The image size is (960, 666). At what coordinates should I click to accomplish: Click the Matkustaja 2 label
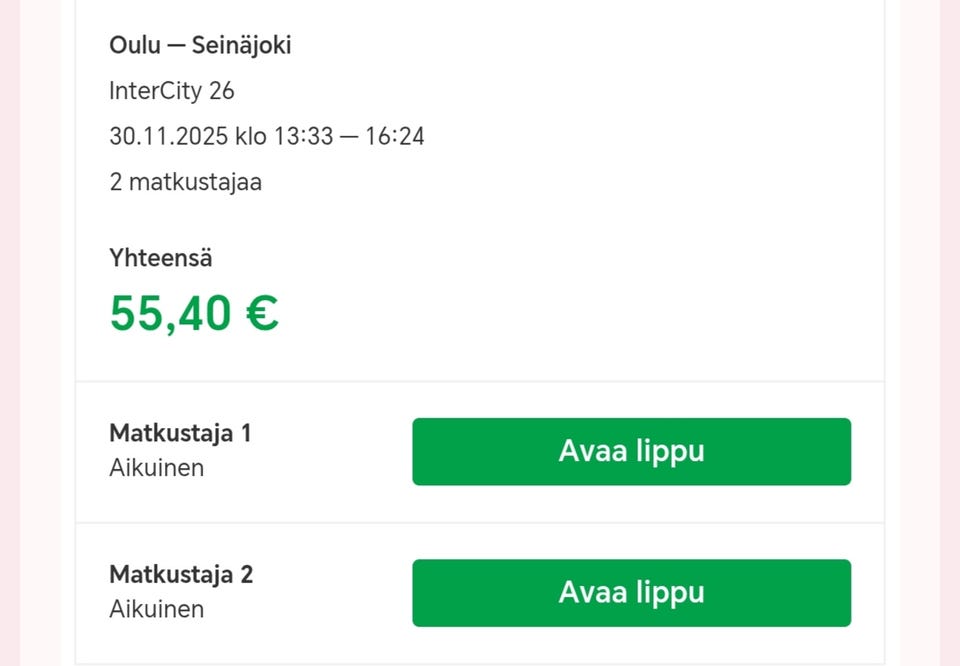click(x=180, y=575)
